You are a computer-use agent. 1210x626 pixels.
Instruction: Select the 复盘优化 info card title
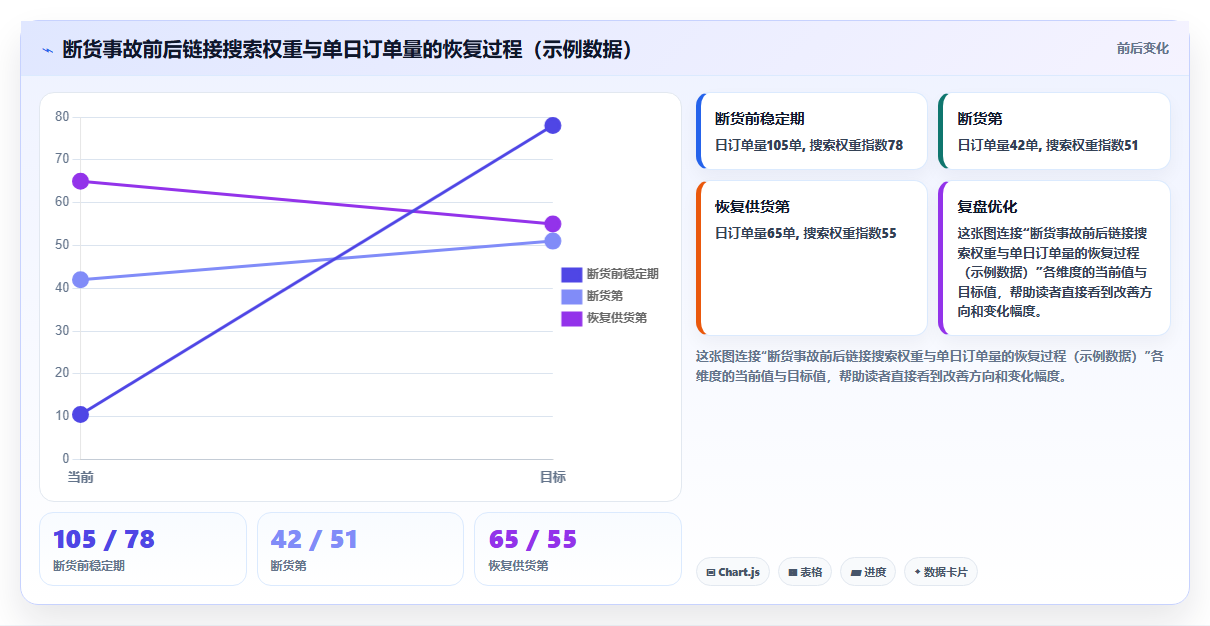point(987,206)
